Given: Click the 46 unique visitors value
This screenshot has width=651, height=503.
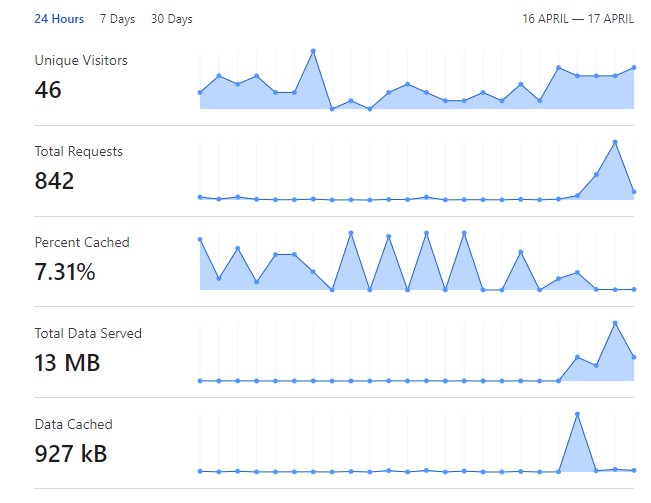Looking at the screenshot, I should [48, 90].
